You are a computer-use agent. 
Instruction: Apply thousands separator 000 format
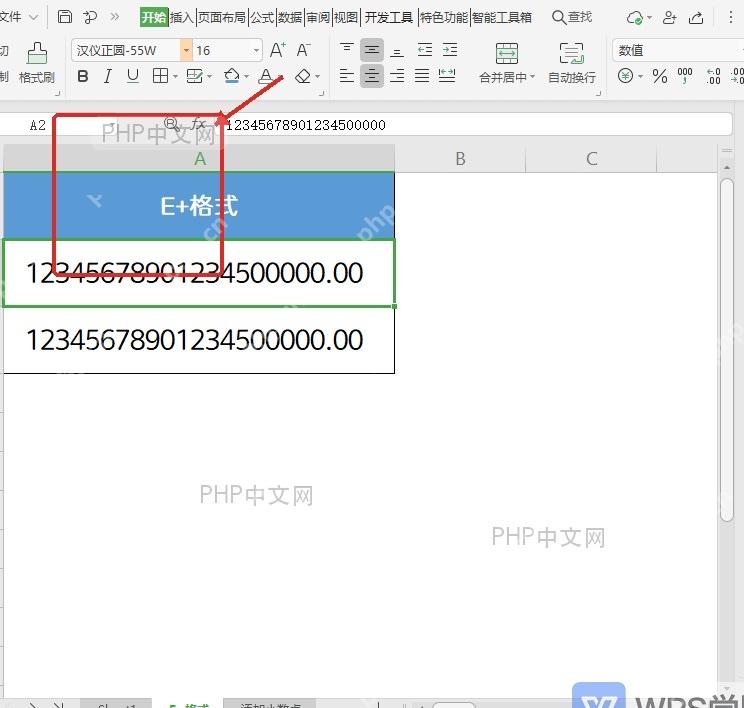click(685, 76)
